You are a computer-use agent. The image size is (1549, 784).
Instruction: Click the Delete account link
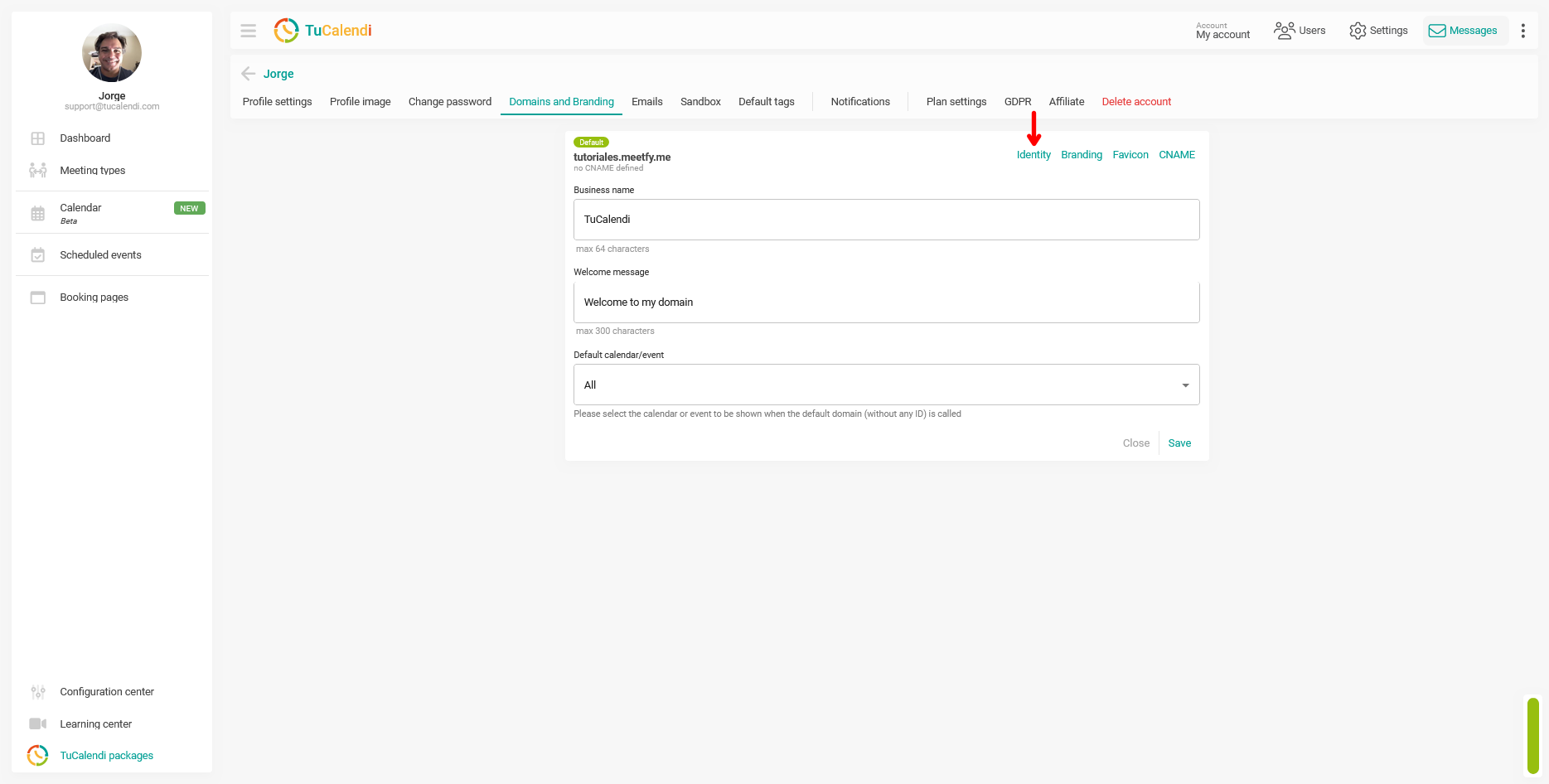coord(1136,102)
